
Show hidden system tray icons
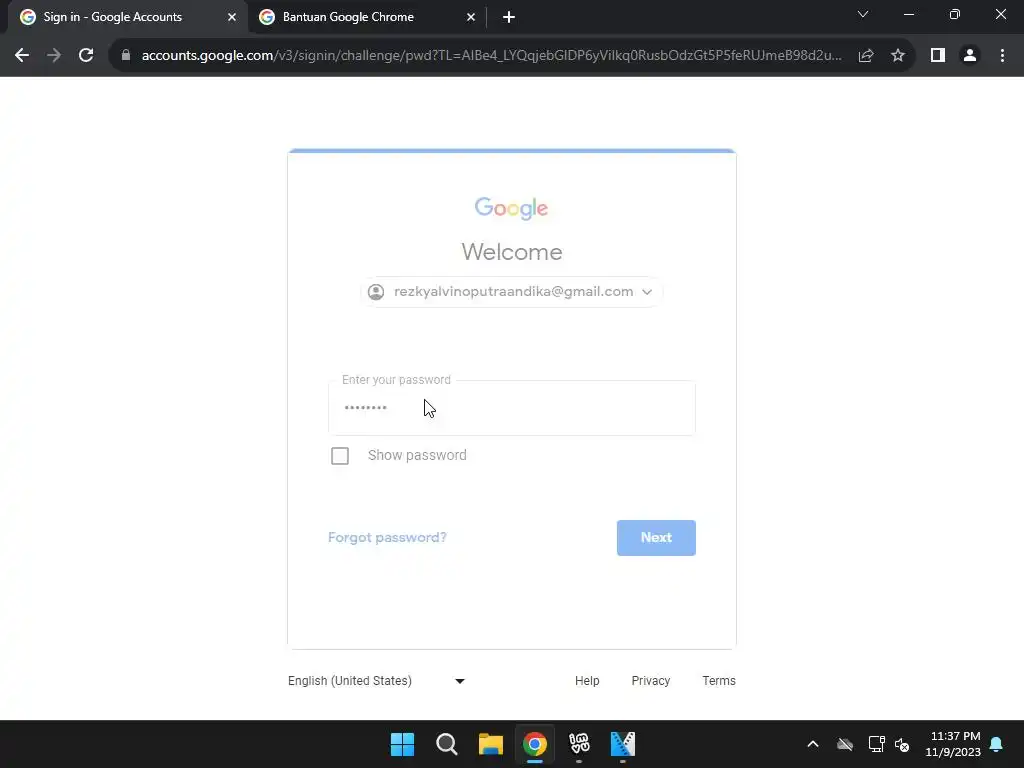pyautogui.click(x=813, y=744)
